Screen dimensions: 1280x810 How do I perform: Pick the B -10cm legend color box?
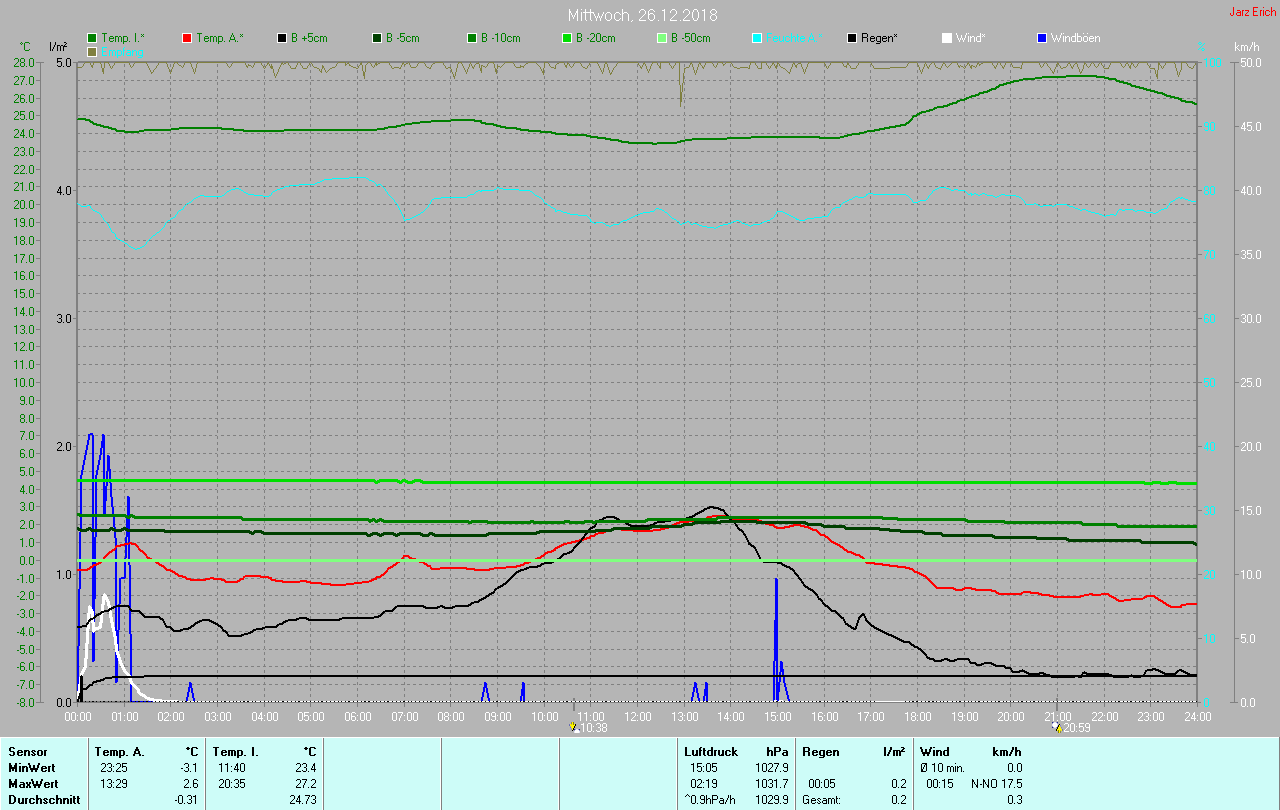(x=472, y=38)
